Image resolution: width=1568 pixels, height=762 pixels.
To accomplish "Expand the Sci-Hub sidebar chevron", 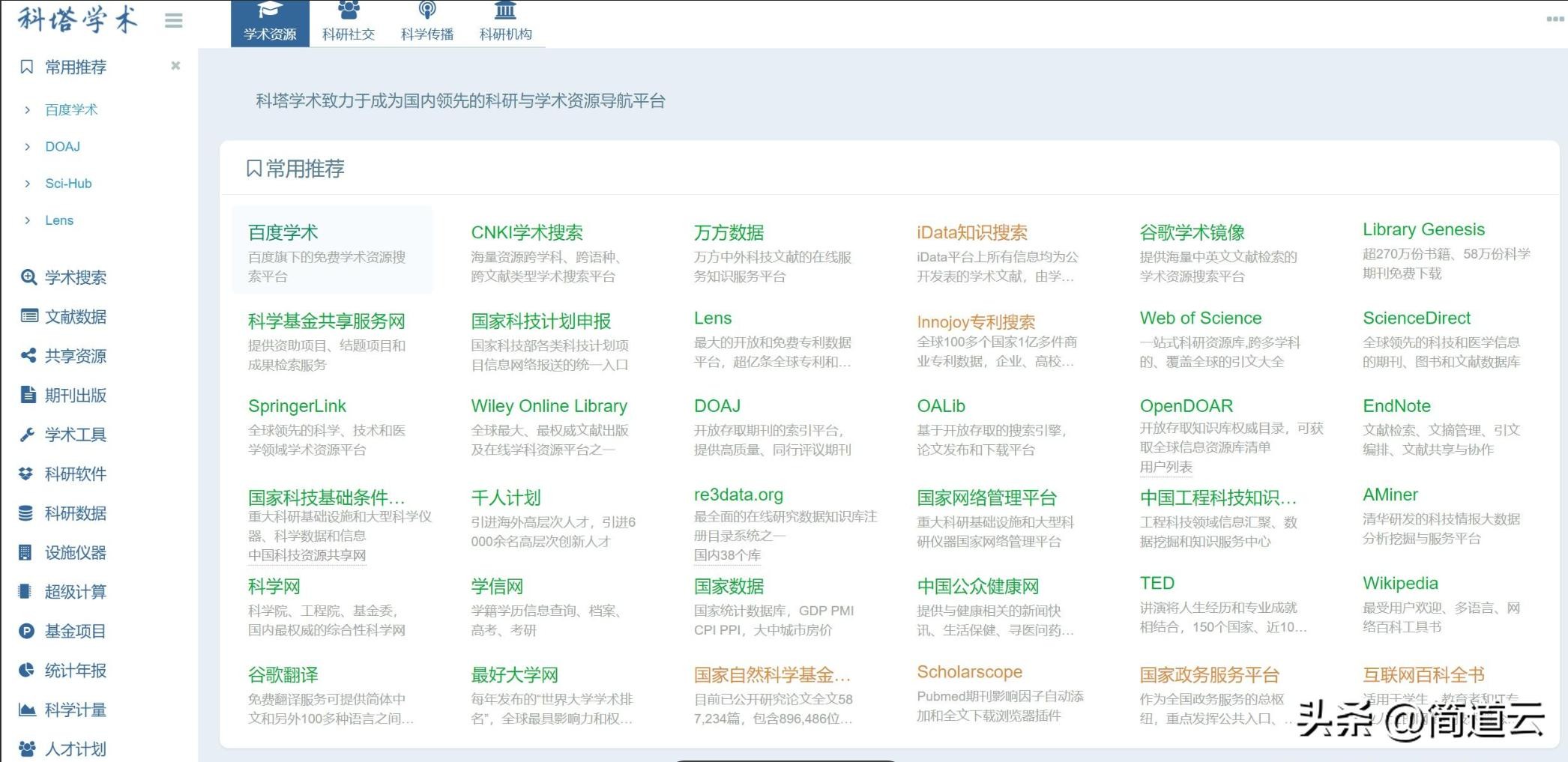I will [x=28, y=184].
